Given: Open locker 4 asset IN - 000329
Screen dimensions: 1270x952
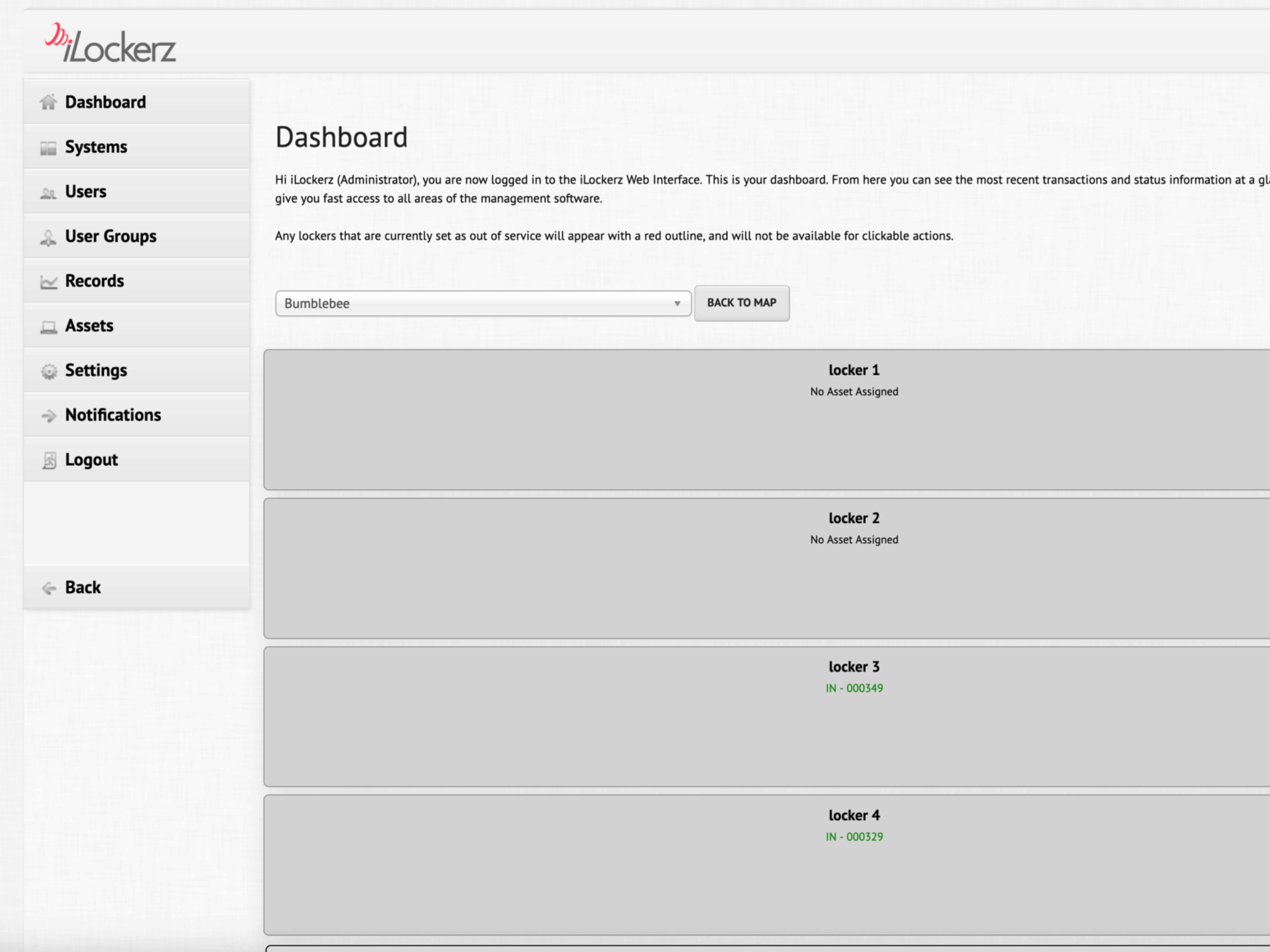Looking at the screenshot, I should (854, 836).
